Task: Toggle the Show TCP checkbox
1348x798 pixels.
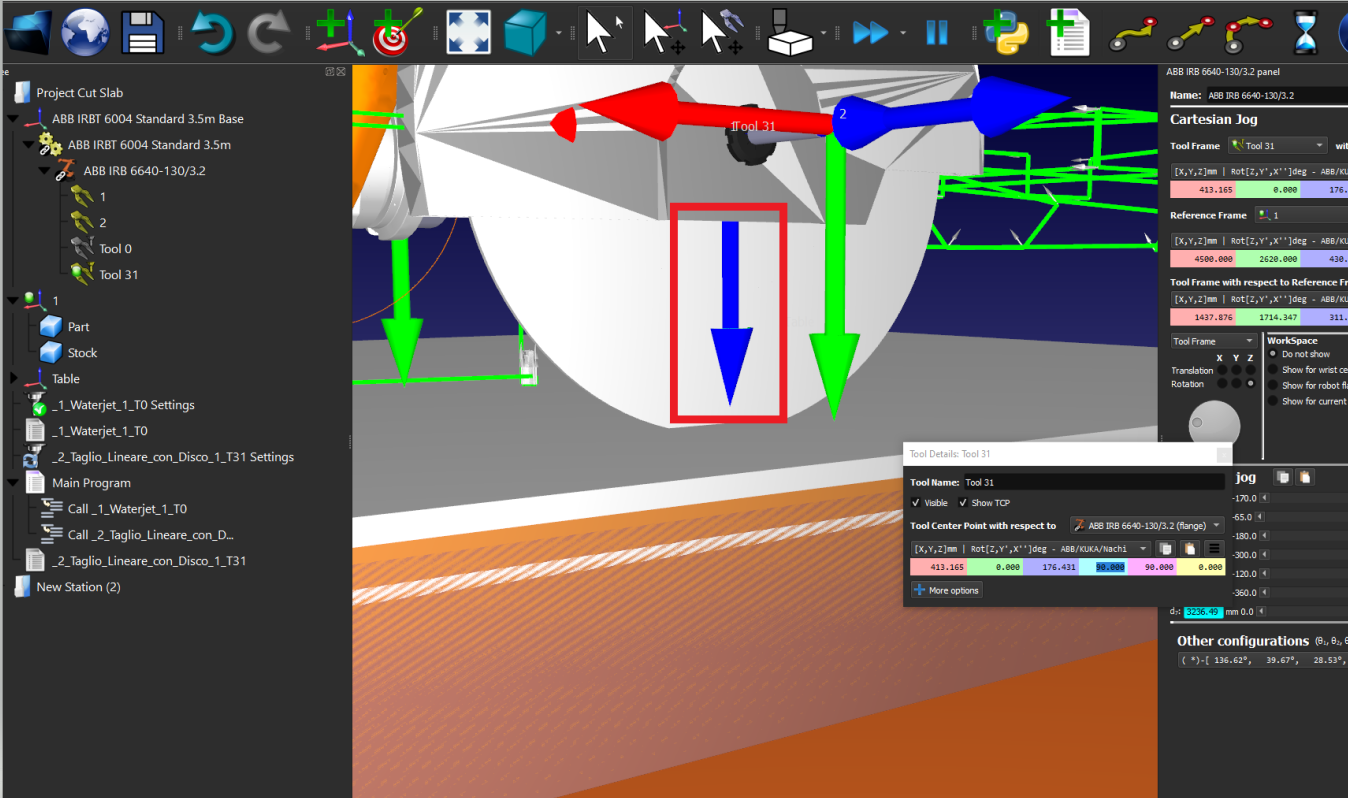Action: pyautogui.click(x=963, y=503)
